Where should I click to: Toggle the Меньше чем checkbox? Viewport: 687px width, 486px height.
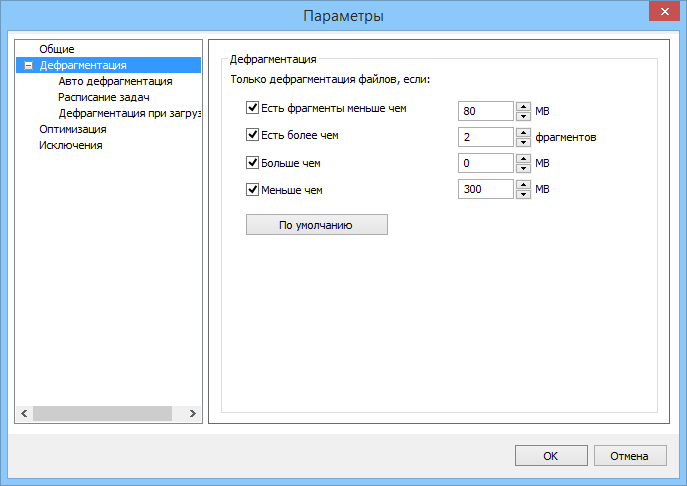[252, 190]
